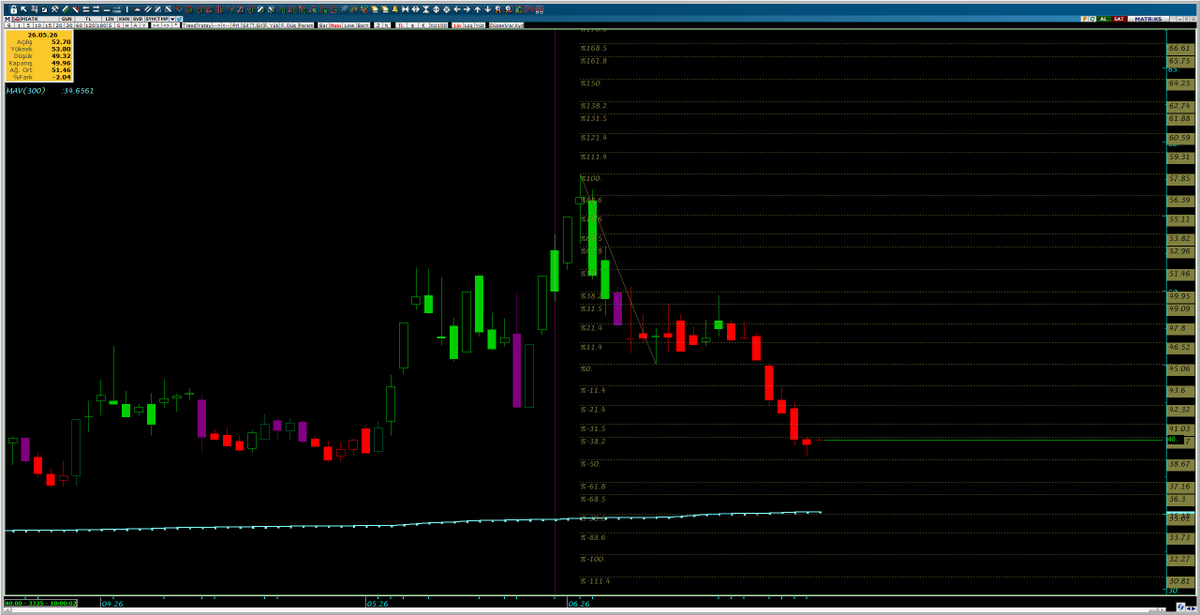Click the %150 Fibonacci level label
This screenshot has height=615, width=1200.
(x=590, y=84)
